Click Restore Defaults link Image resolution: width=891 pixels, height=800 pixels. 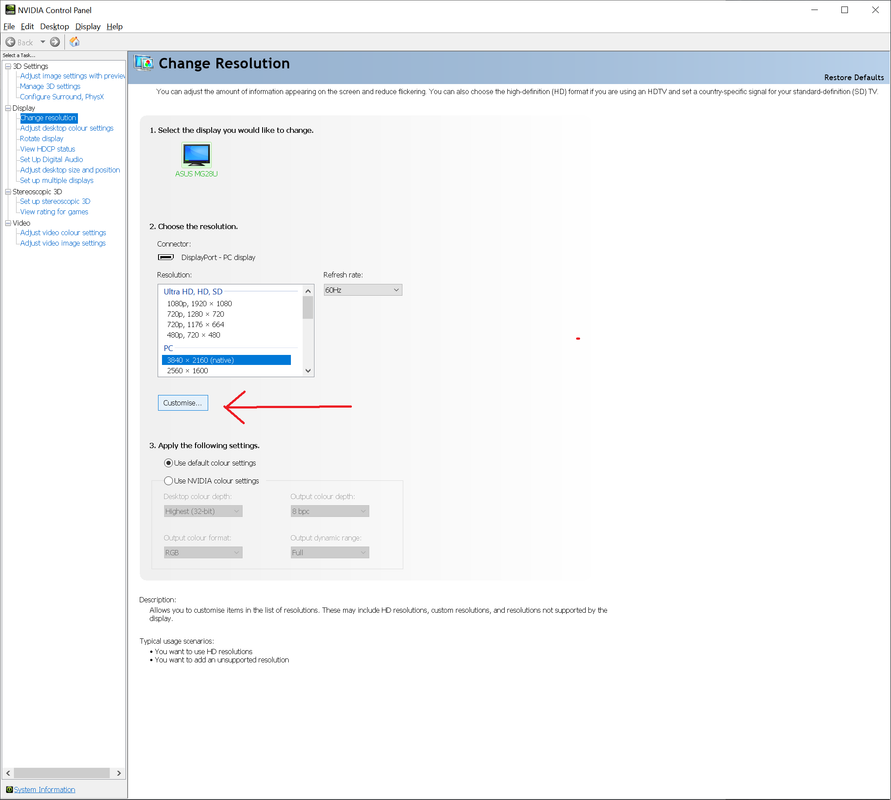854,77
